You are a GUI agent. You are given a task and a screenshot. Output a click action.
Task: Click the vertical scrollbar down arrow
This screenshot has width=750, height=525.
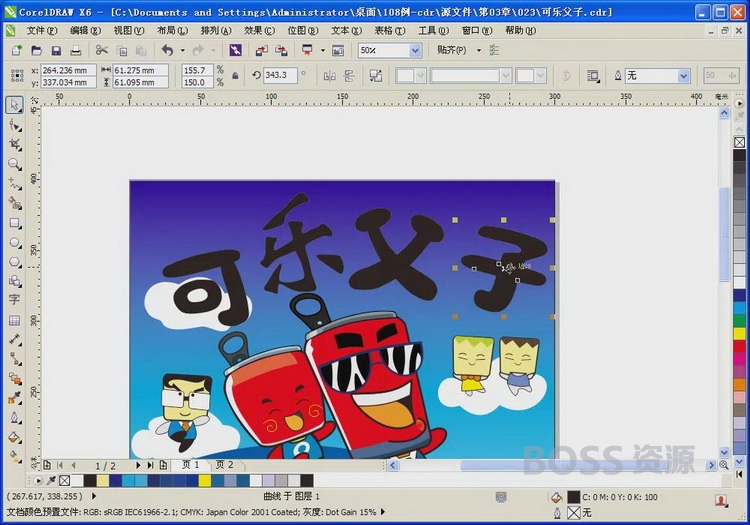click(724, 452)
